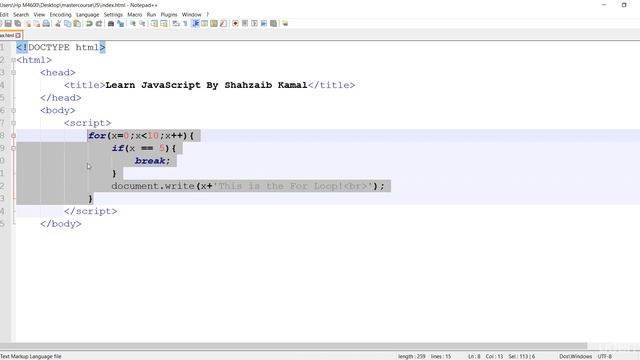Click the Copy toolbar icon
Viewport: 640px width, 360px height.
(67, 24)
